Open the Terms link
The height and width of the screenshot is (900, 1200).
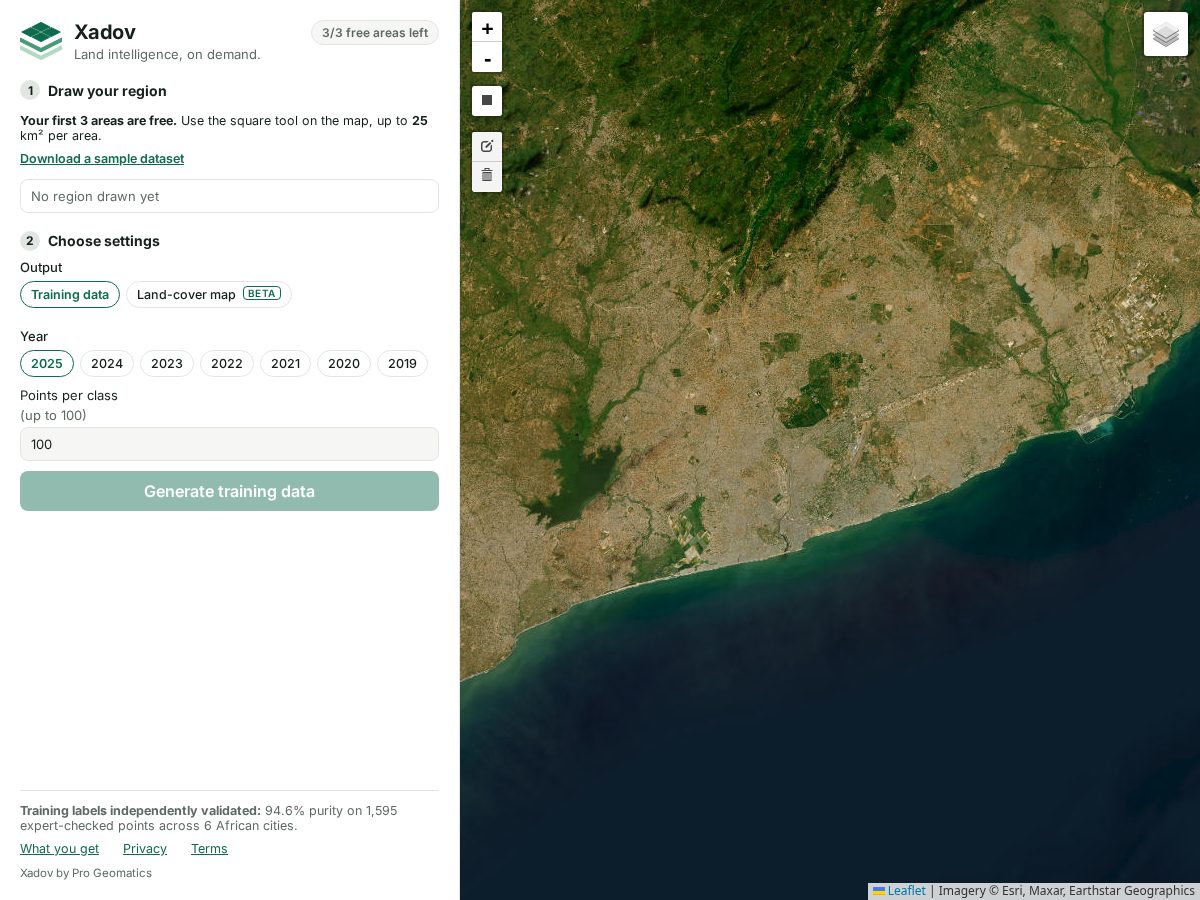click(209, 849)
